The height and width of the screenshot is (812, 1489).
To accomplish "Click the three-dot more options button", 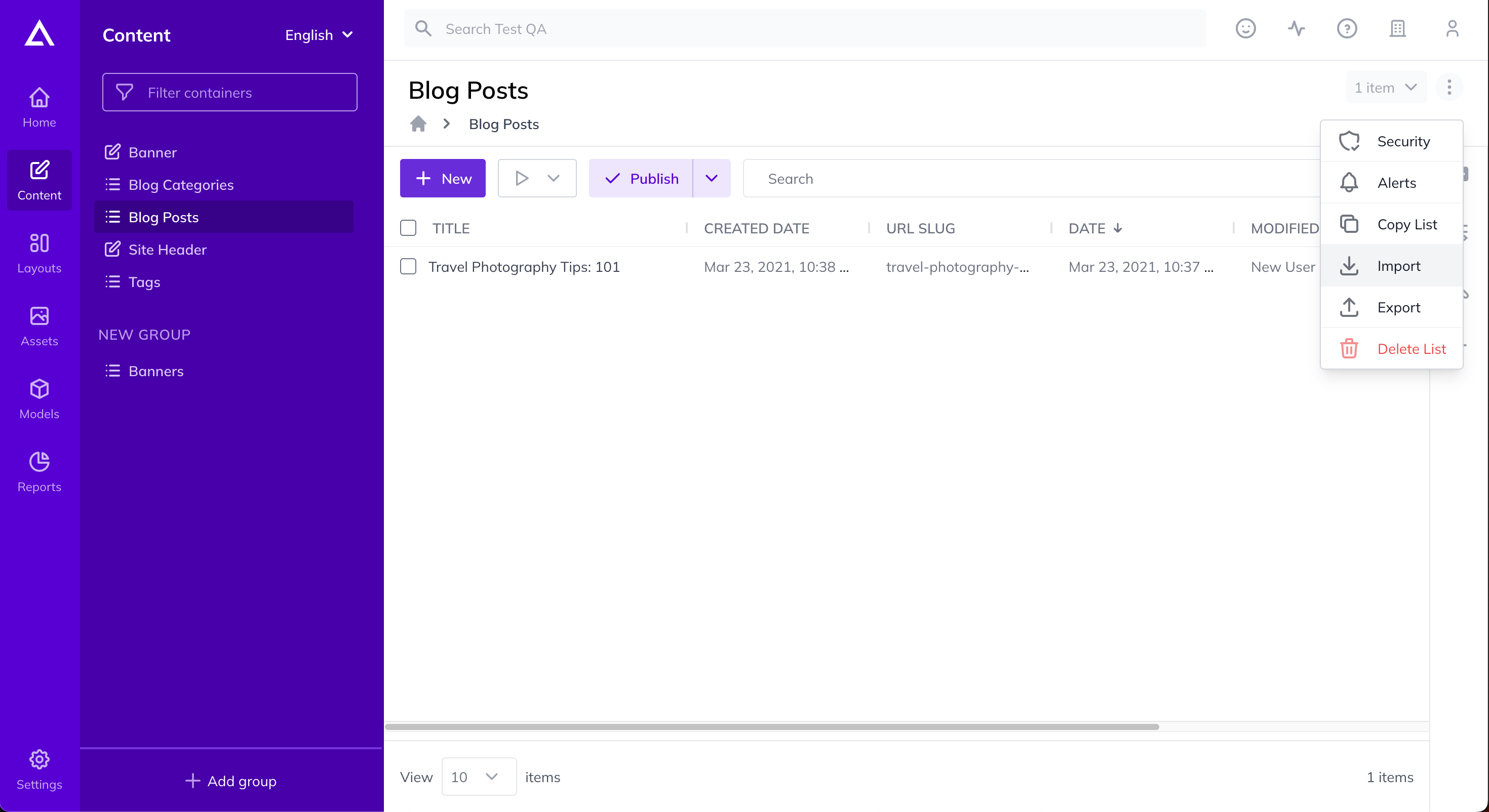I will (1448, 87).
